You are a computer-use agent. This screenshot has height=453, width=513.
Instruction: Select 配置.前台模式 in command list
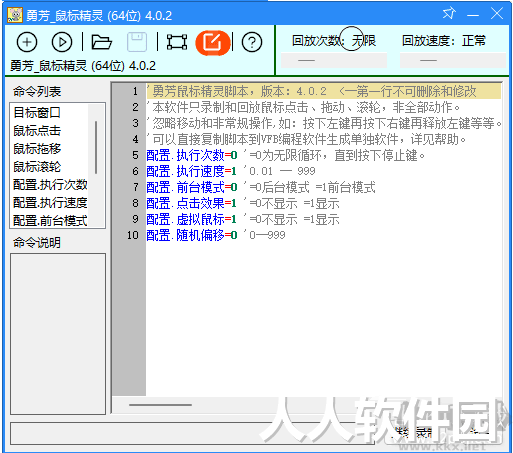click(50, 220)
